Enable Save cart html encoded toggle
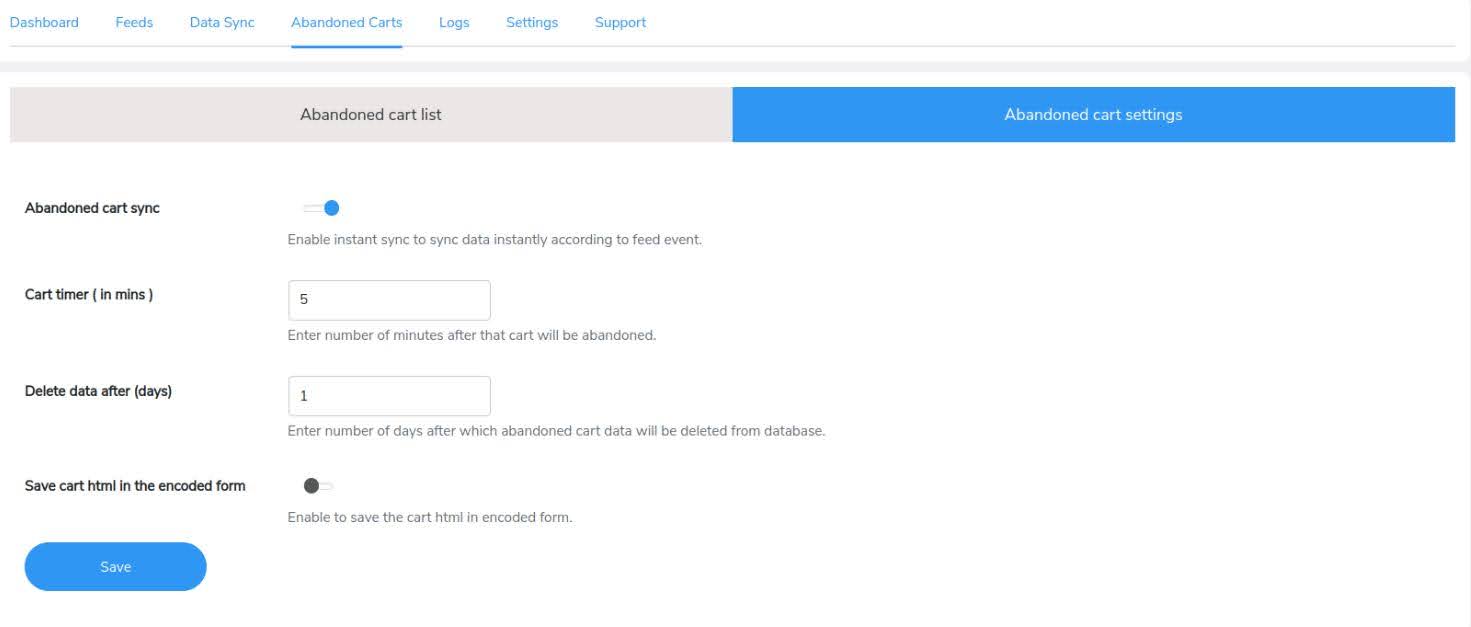Screen dimensions: 1471x627 tap(319, 486)
